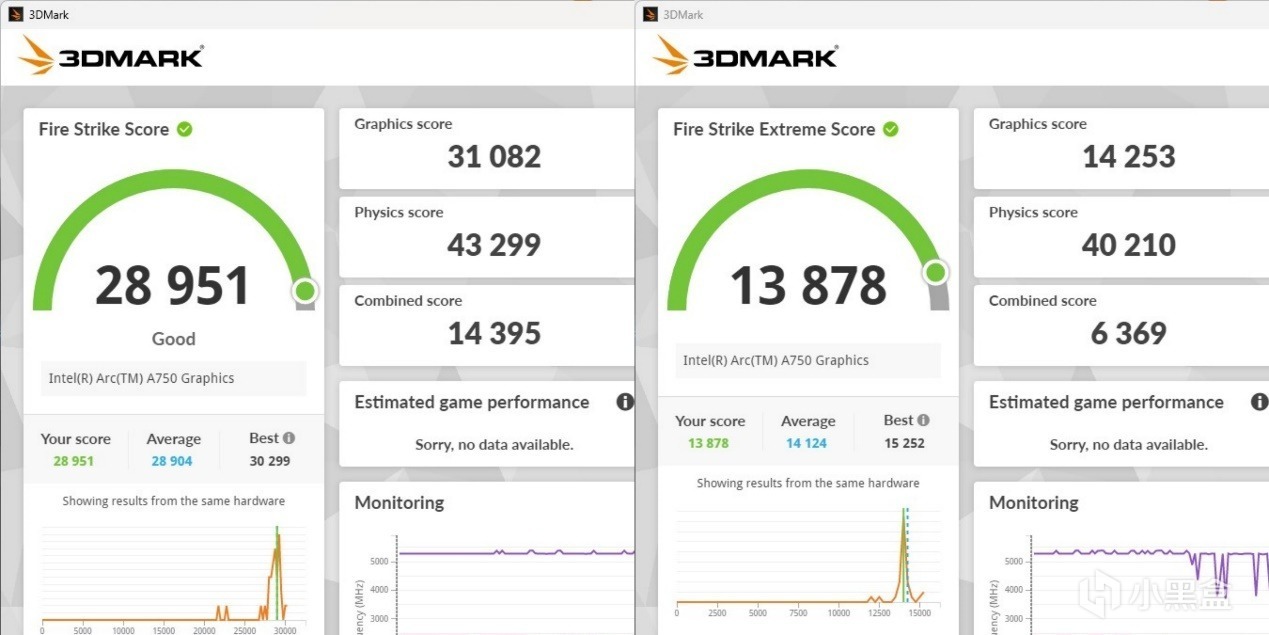
Task: Click info icon beside Best 30 299
Action: [x=289, y=438]
